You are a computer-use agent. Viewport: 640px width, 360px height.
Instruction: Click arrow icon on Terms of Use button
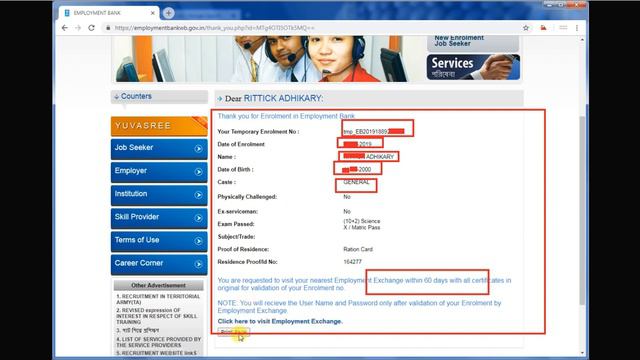(x=198, y=241)
